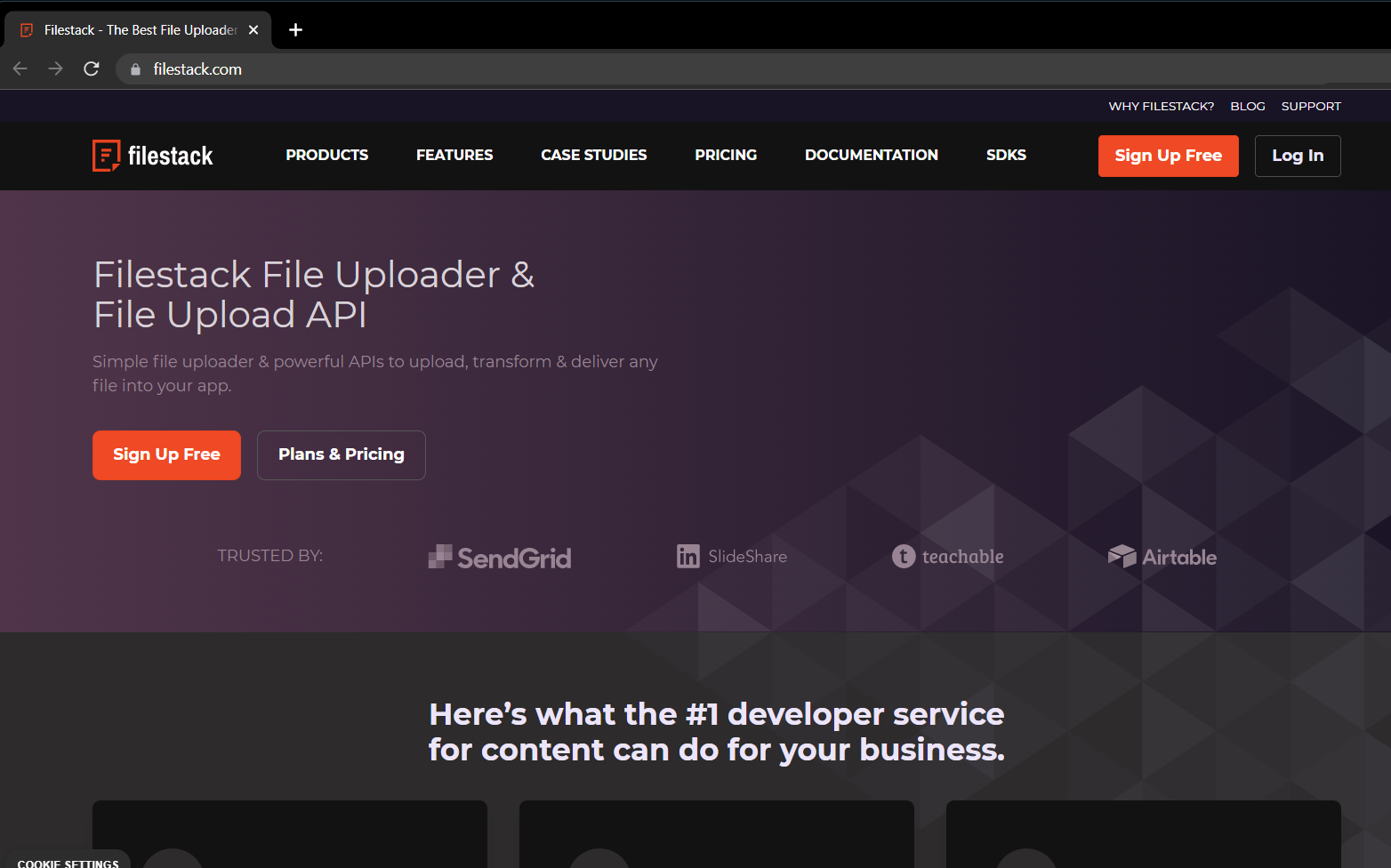Click the 'Simple file uploader & powerful APIs' tagline

tap(375, 374)
